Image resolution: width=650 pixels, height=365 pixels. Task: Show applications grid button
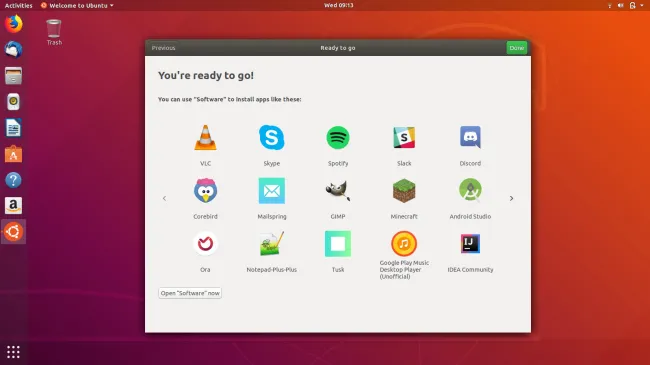coord(13,352)
